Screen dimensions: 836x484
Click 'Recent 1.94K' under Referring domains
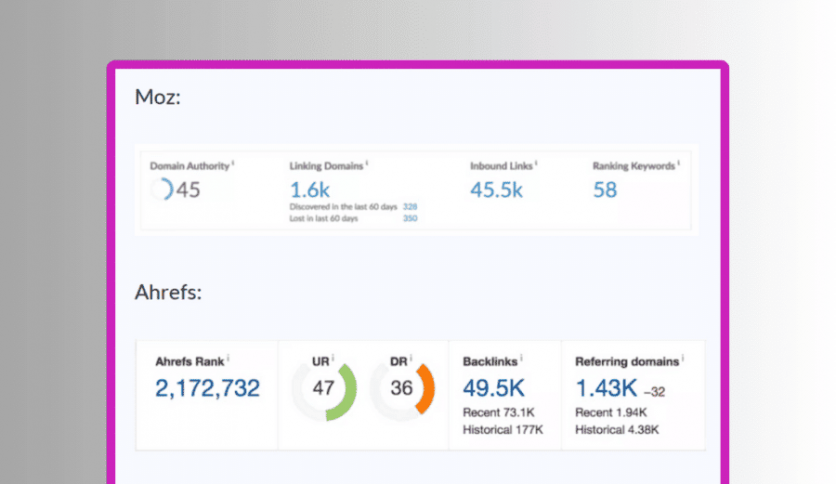click(611, 413)
